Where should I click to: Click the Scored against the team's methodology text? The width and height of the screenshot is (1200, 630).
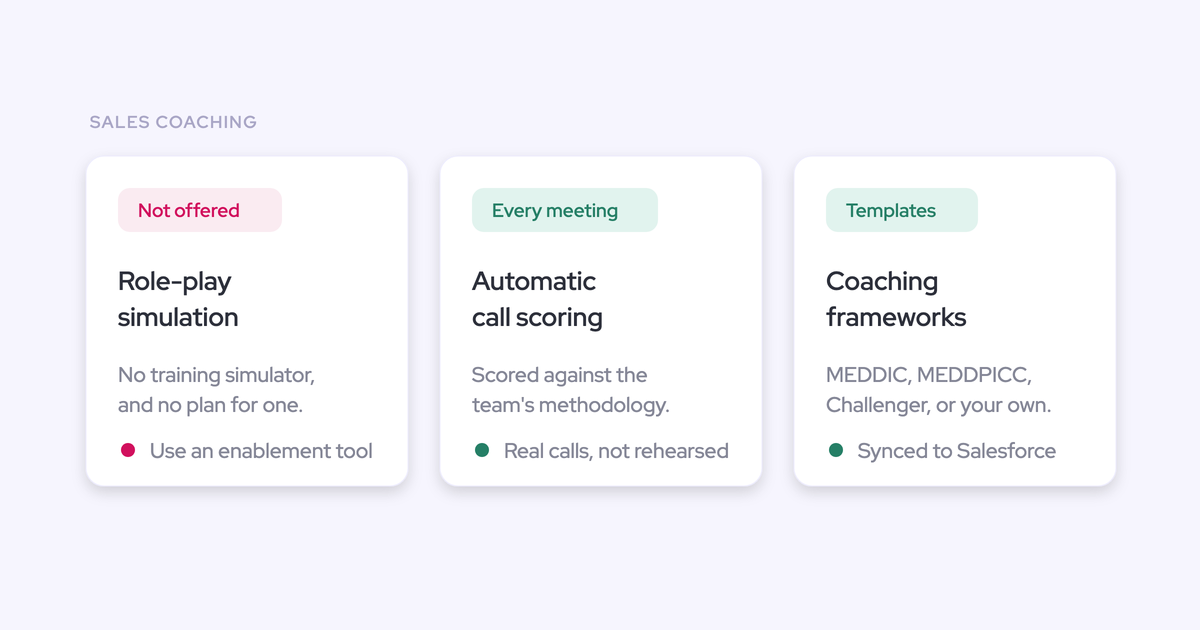coord(571,390)
